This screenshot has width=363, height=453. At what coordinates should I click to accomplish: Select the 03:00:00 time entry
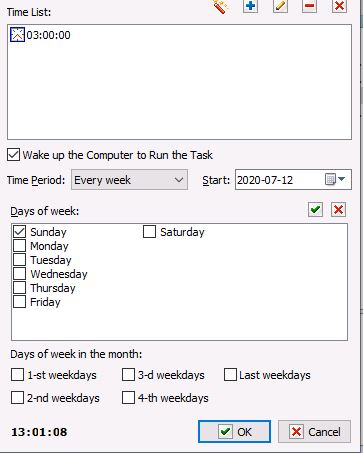[41, 35]
